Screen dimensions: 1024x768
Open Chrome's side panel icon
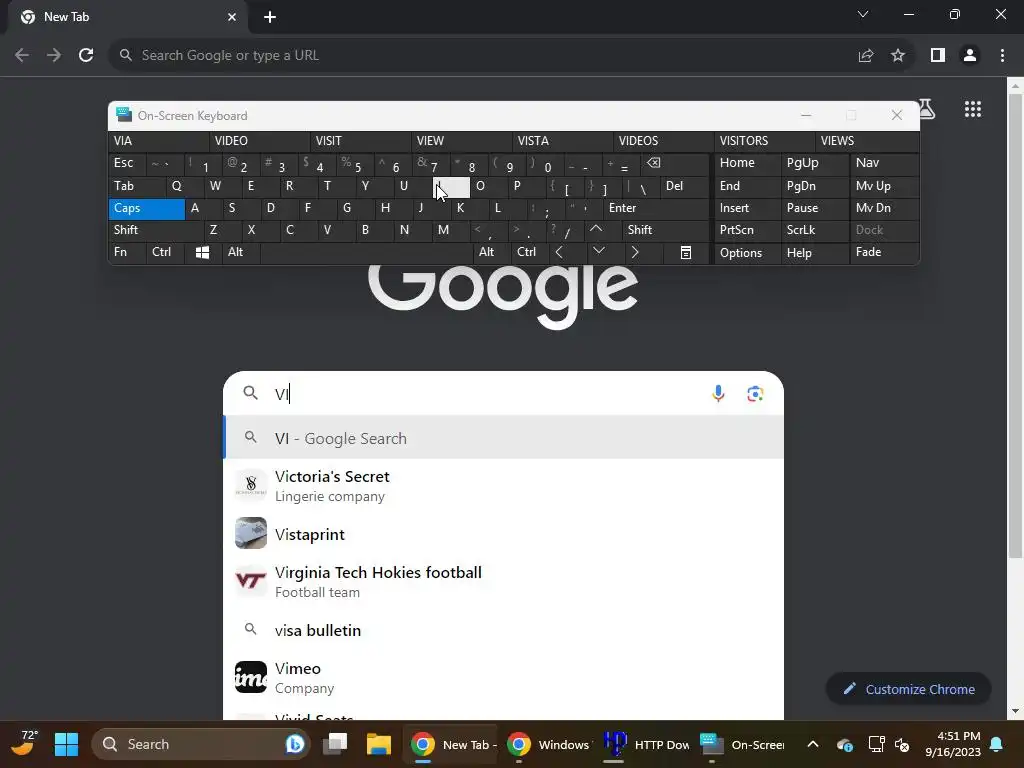(937, 56)
